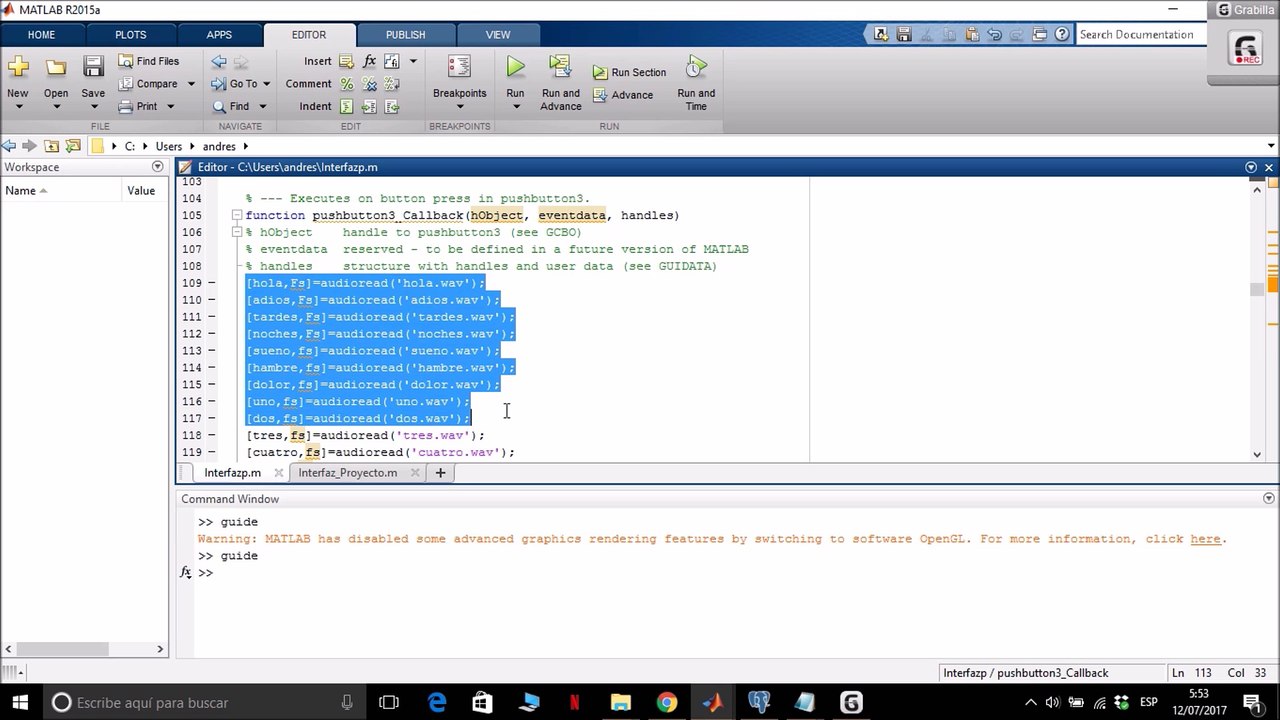Expand the Breakpoints dropdown
The image size is (1280, 720).
pos(459,107)
